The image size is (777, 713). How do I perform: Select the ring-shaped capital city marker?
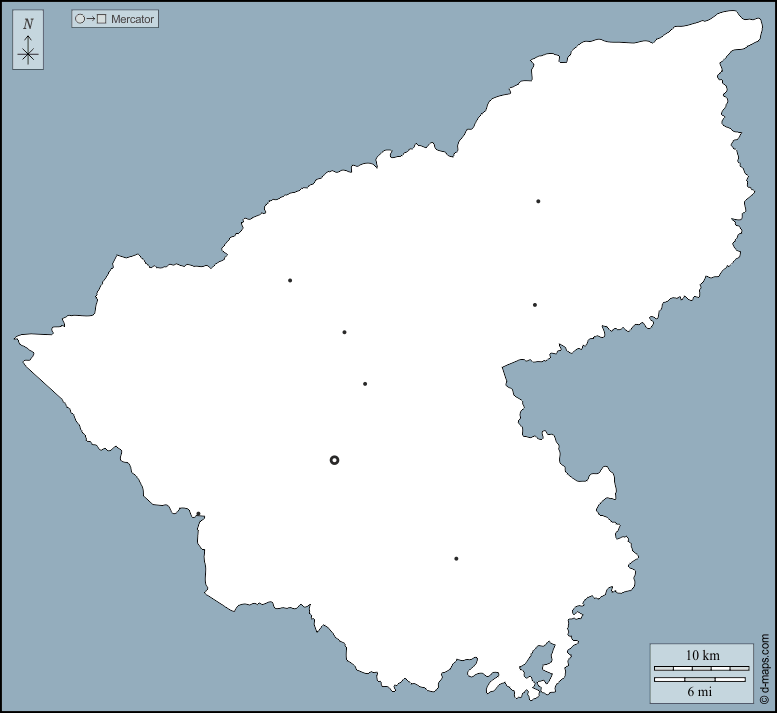pos(334,460)
